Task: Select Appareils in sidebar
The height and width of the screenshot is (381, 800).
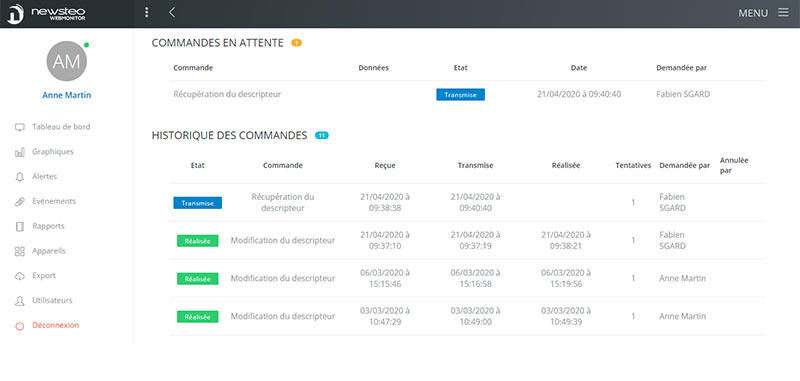Action: pyautogui.click(x=49, y=251)
